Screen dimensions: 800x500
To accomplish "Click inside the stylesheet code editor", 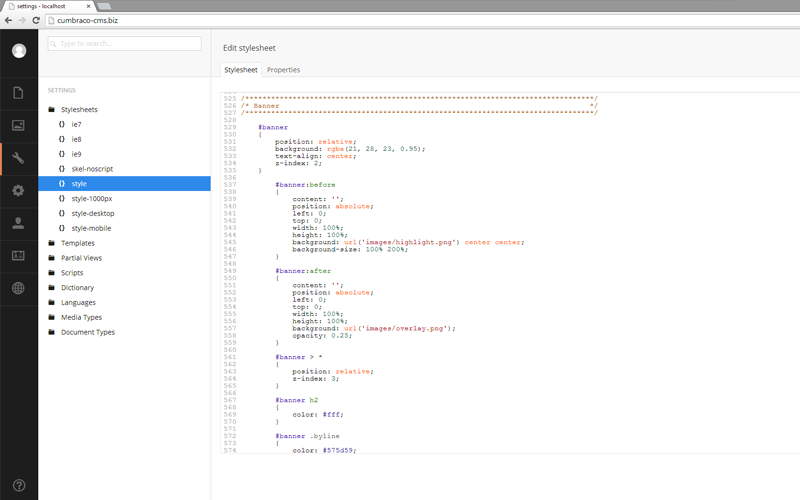I will 510,273.
